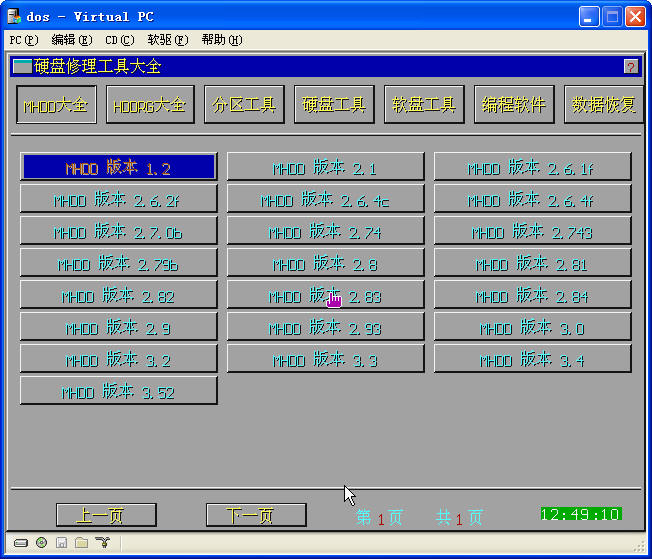Viewport: 652px width, 559px height.
Task: Launch MHDD 版本 3.4
Action: (x=532, y=359)
